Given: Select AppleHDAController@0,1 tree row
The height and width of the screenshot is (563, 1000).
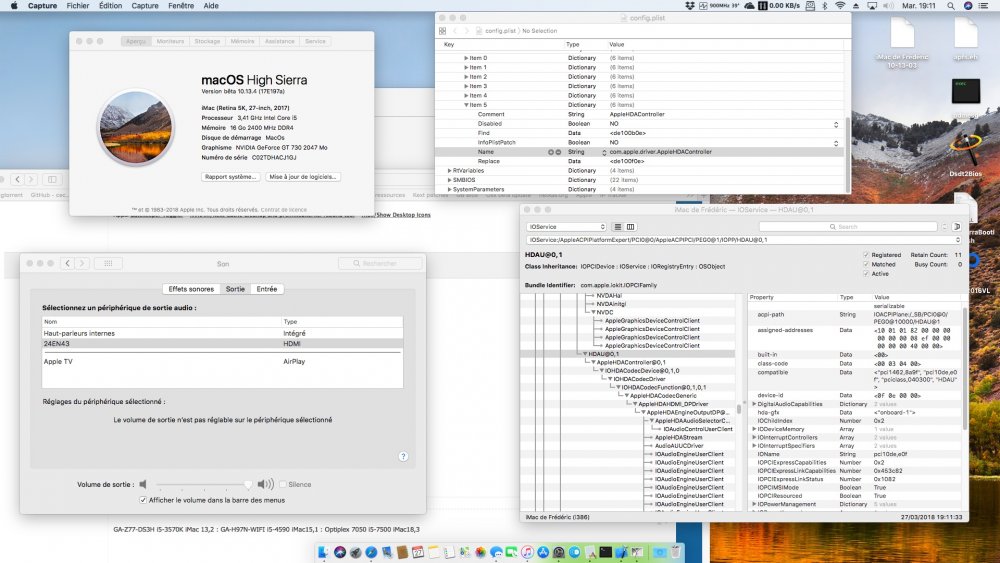Looking at the screenshot, I should [x=631, y=362].
